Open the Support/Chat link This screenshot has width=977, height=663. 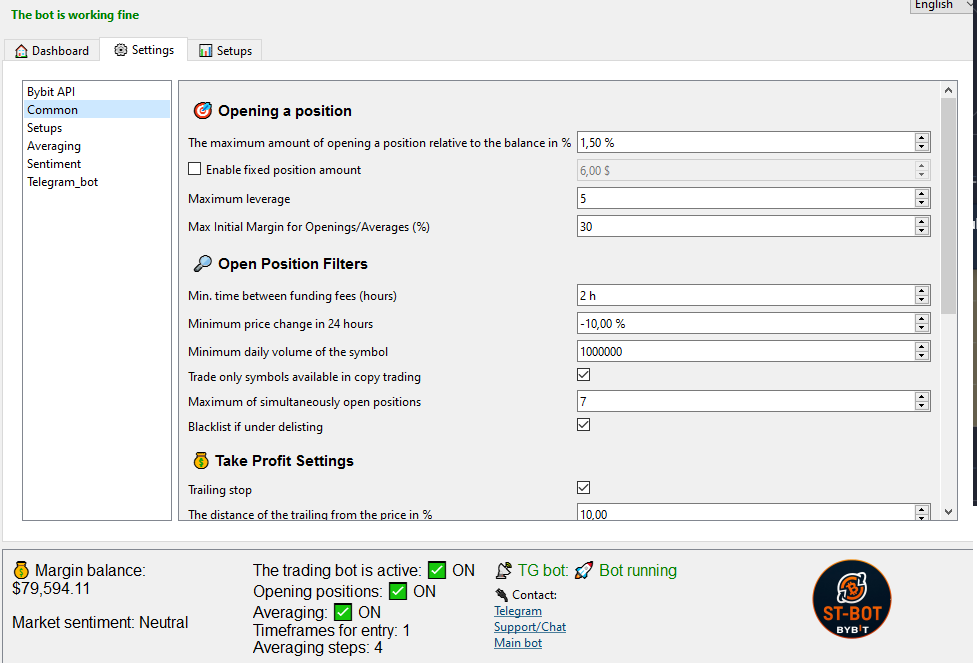[530, 627]
